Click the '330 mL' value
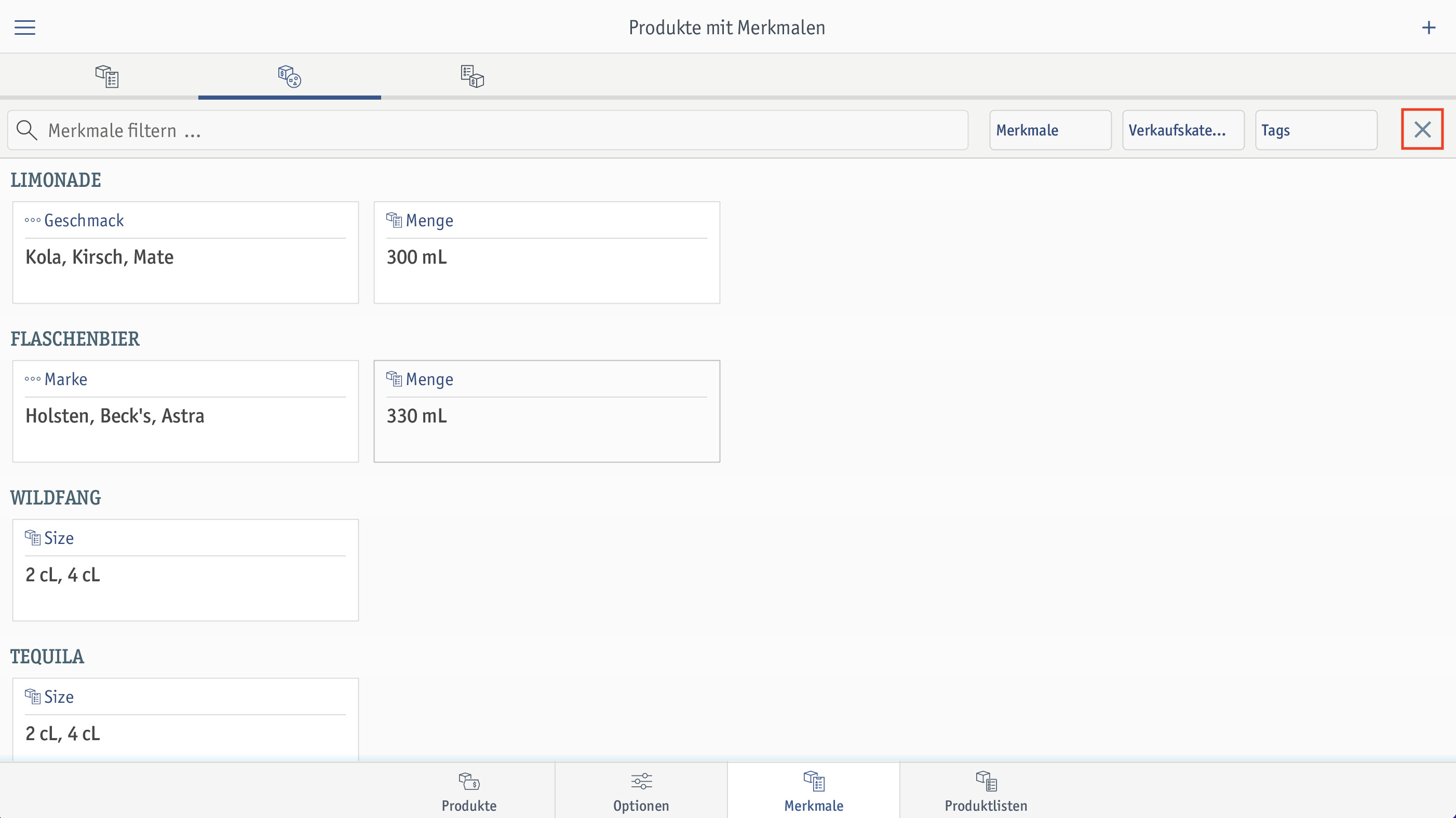 tap(416, 416)
